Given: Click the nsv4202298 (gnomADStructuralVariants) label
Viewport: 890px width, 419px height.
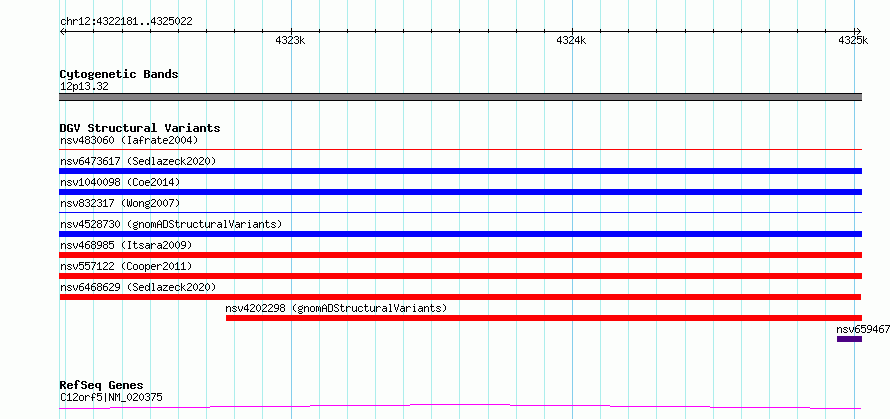Looking at the screenshot, I should coord(337,308).
